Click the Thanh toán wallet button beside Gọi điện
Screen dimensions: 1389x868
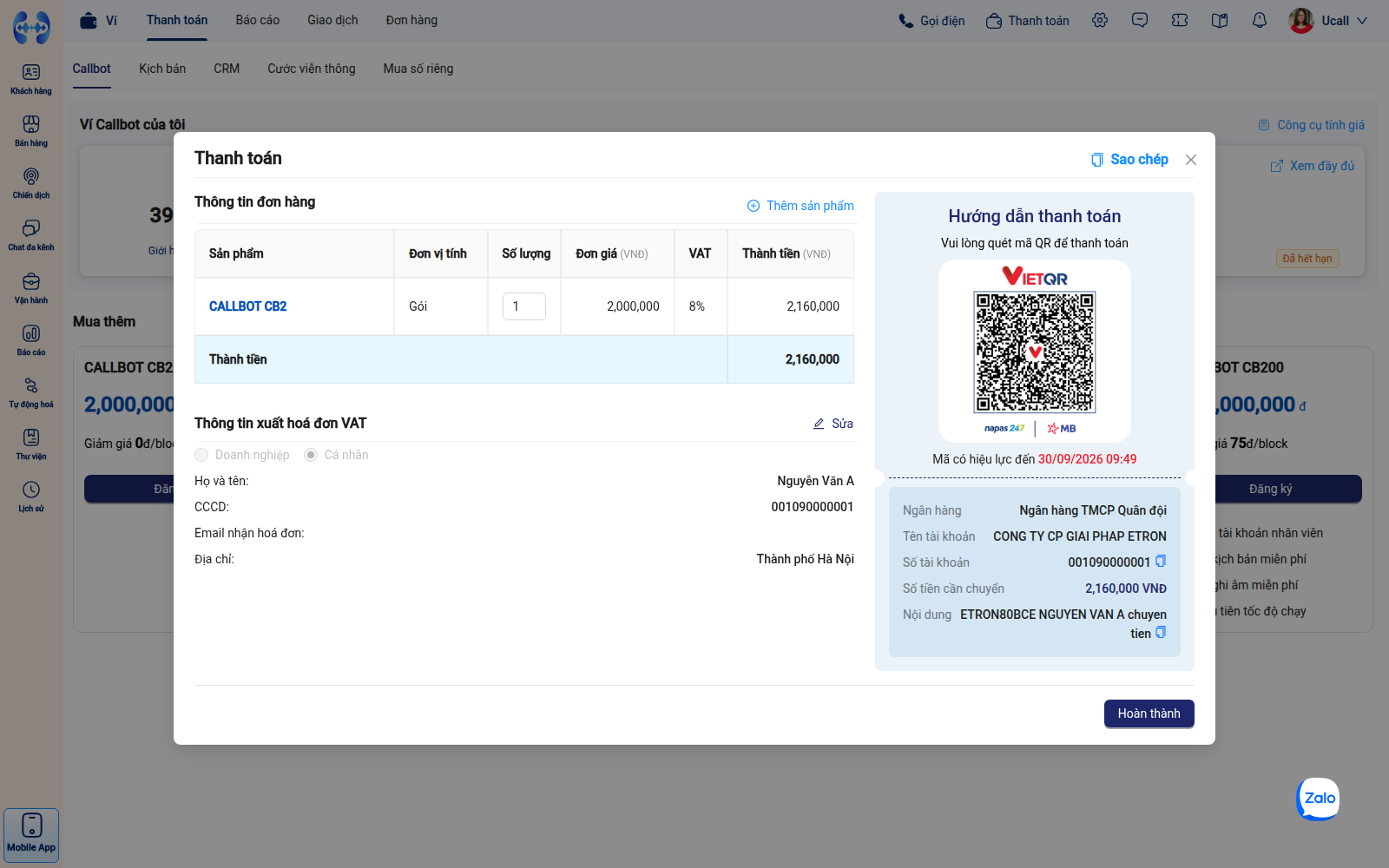1028,21
